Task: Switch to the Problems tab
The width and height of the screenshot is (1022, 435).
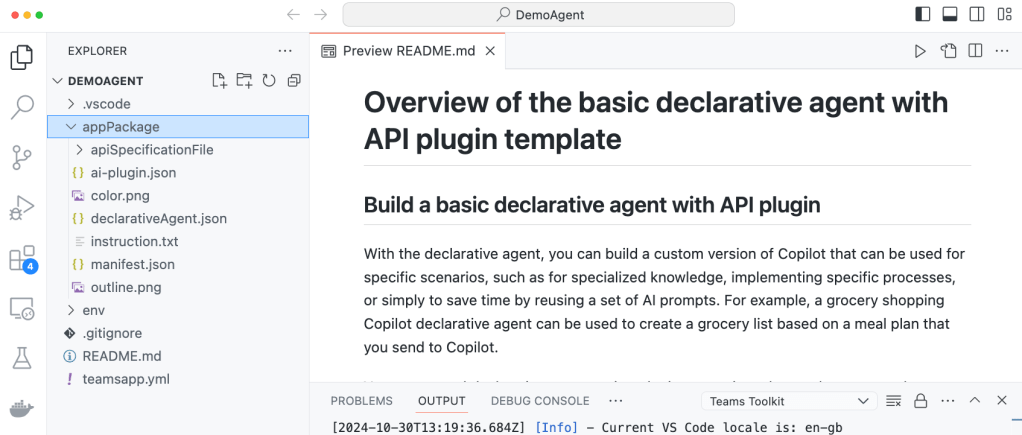Action: point(361,401)
